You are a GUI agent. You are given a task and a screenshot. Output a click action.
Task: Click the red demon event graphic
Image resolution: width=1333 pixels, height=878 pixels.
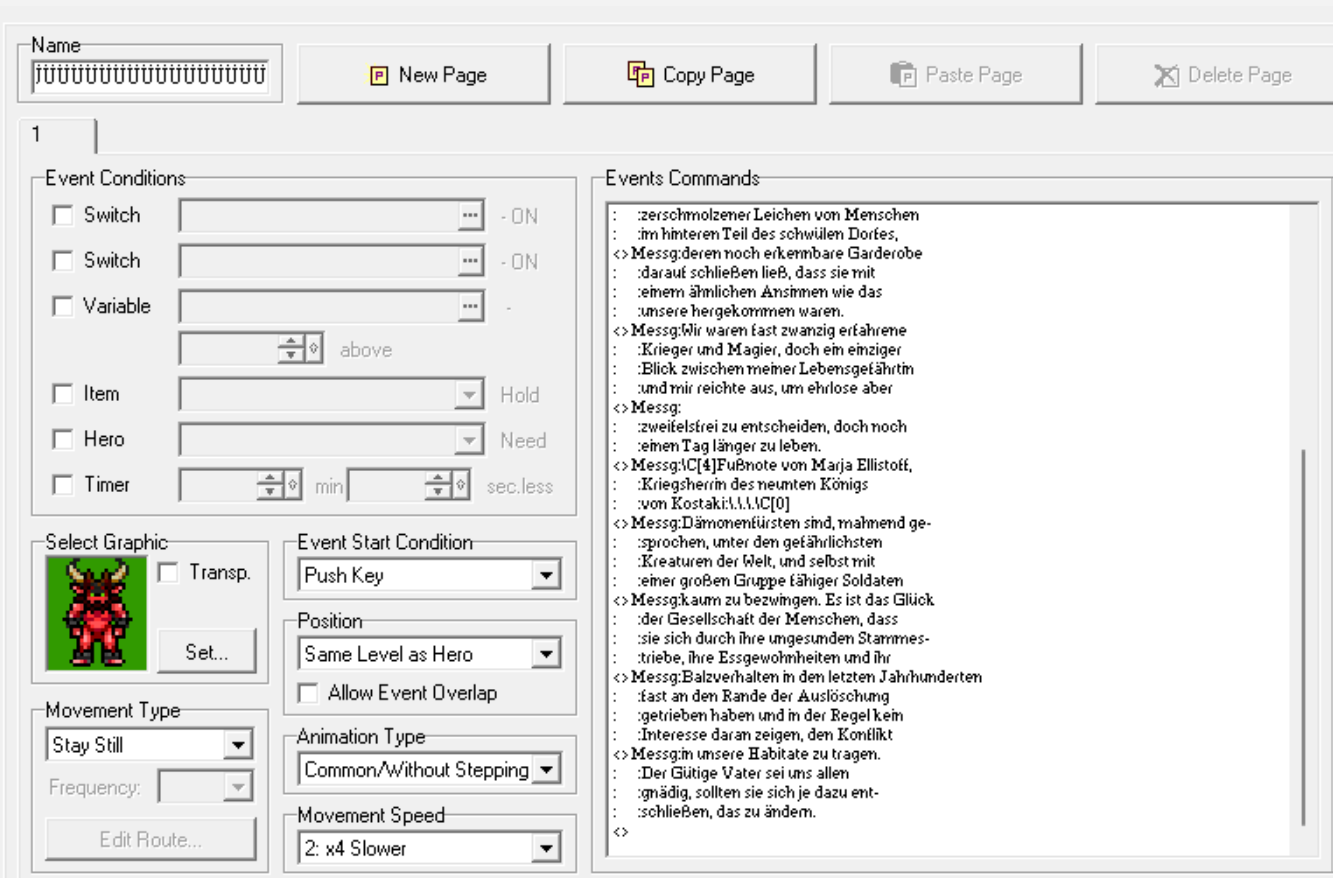point(96,613)
